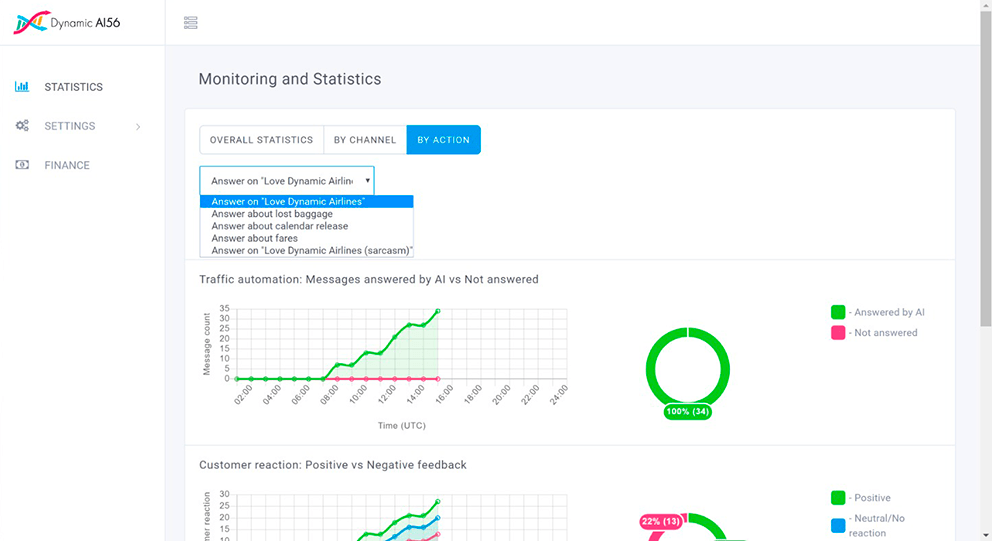Screen dimensions: 992x541
Task: Click the 100% (34) donut label
Action: (x=688, y=412)
